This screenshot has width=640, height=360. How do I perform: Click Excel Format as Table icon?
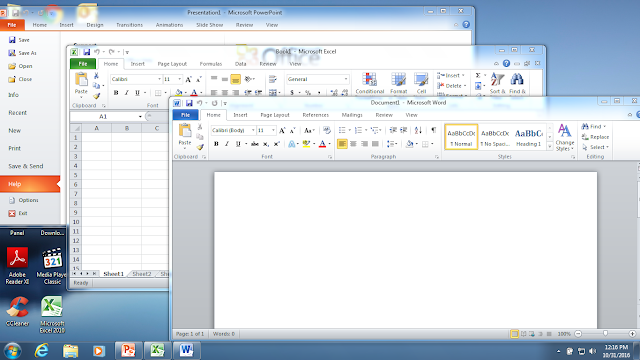[x=399, y=84]
